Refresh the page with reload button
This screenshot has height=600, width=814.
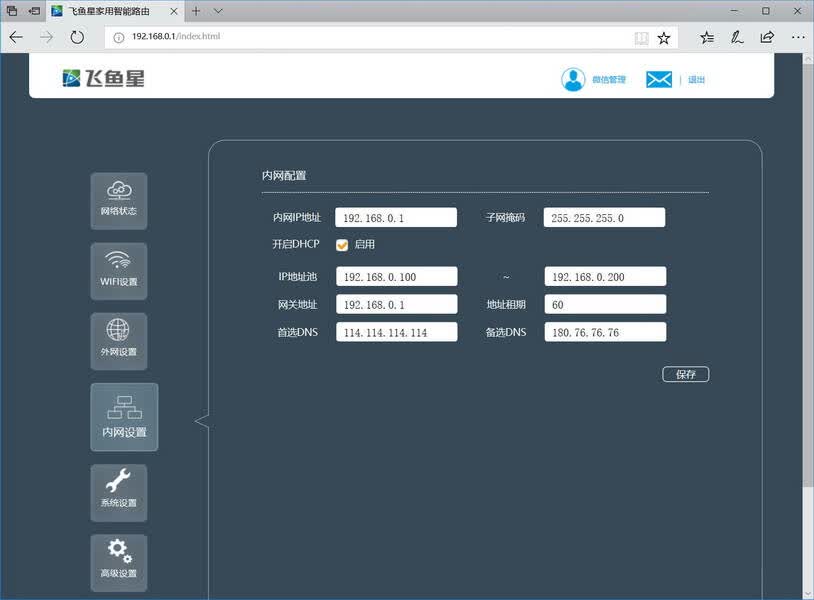pos(77,37)
